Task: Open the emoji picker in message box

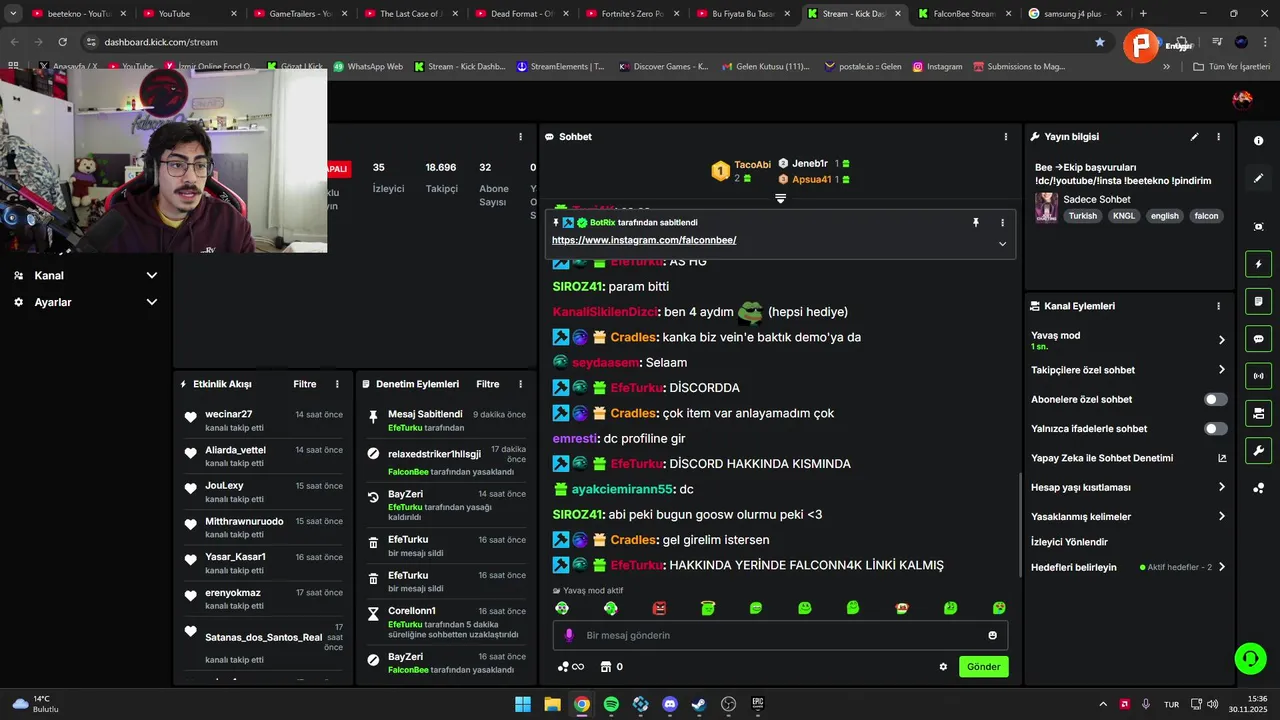Action: [992, 635]
